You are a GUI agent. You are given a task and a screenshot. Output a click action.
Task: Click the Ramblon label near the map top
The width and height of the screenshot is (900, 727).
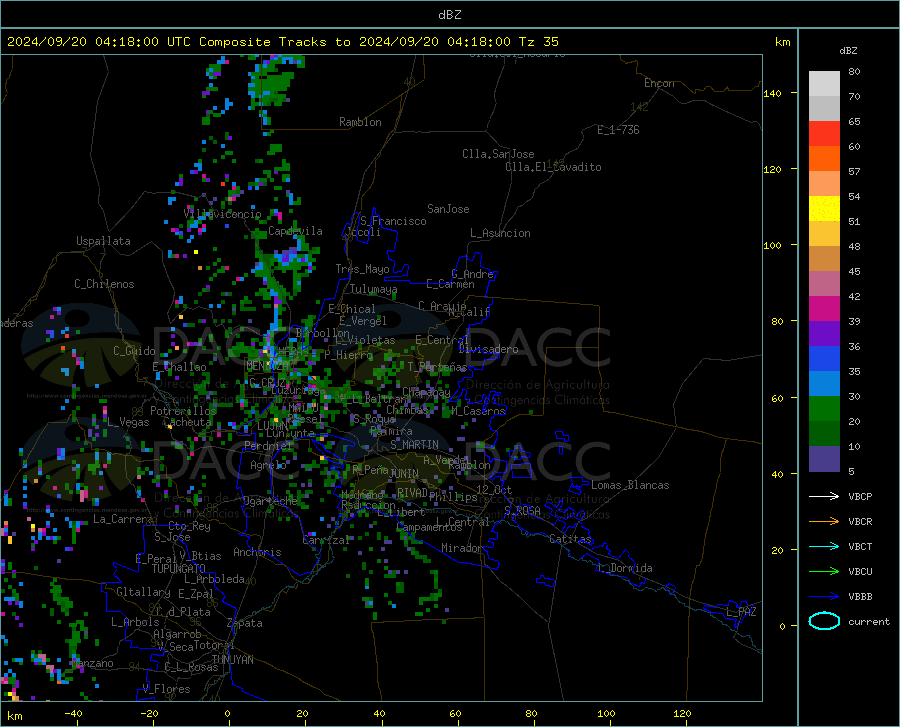click(x=360, y=122)
